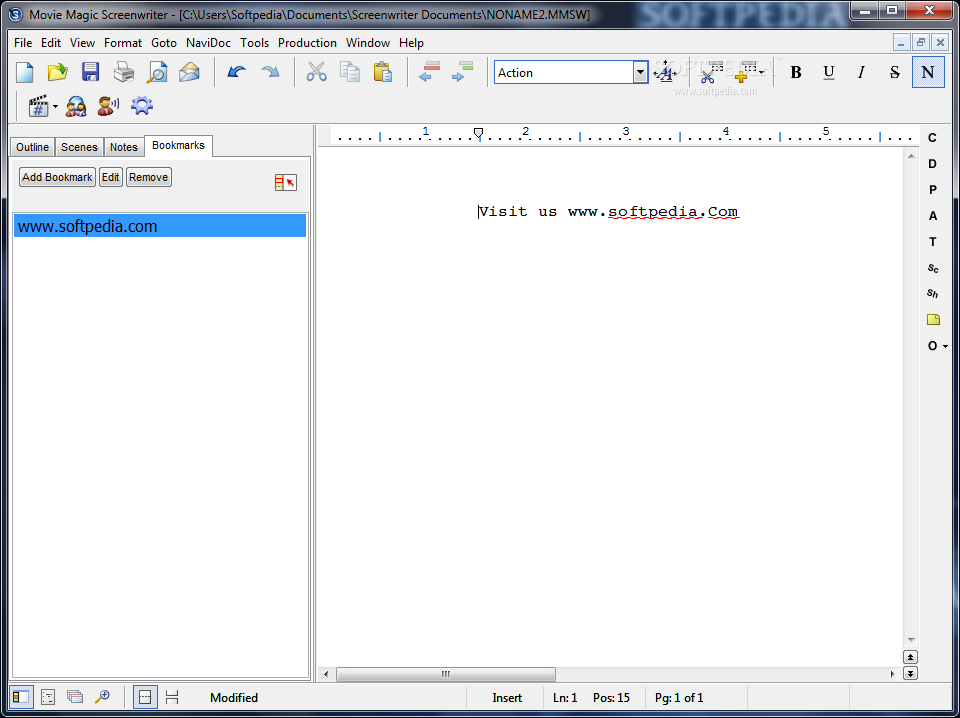The width and height of the screenshot is (960, 718).
Task: Expand the yellow plus page icon dropdown arrow
Action: click(x=762, y=72)
